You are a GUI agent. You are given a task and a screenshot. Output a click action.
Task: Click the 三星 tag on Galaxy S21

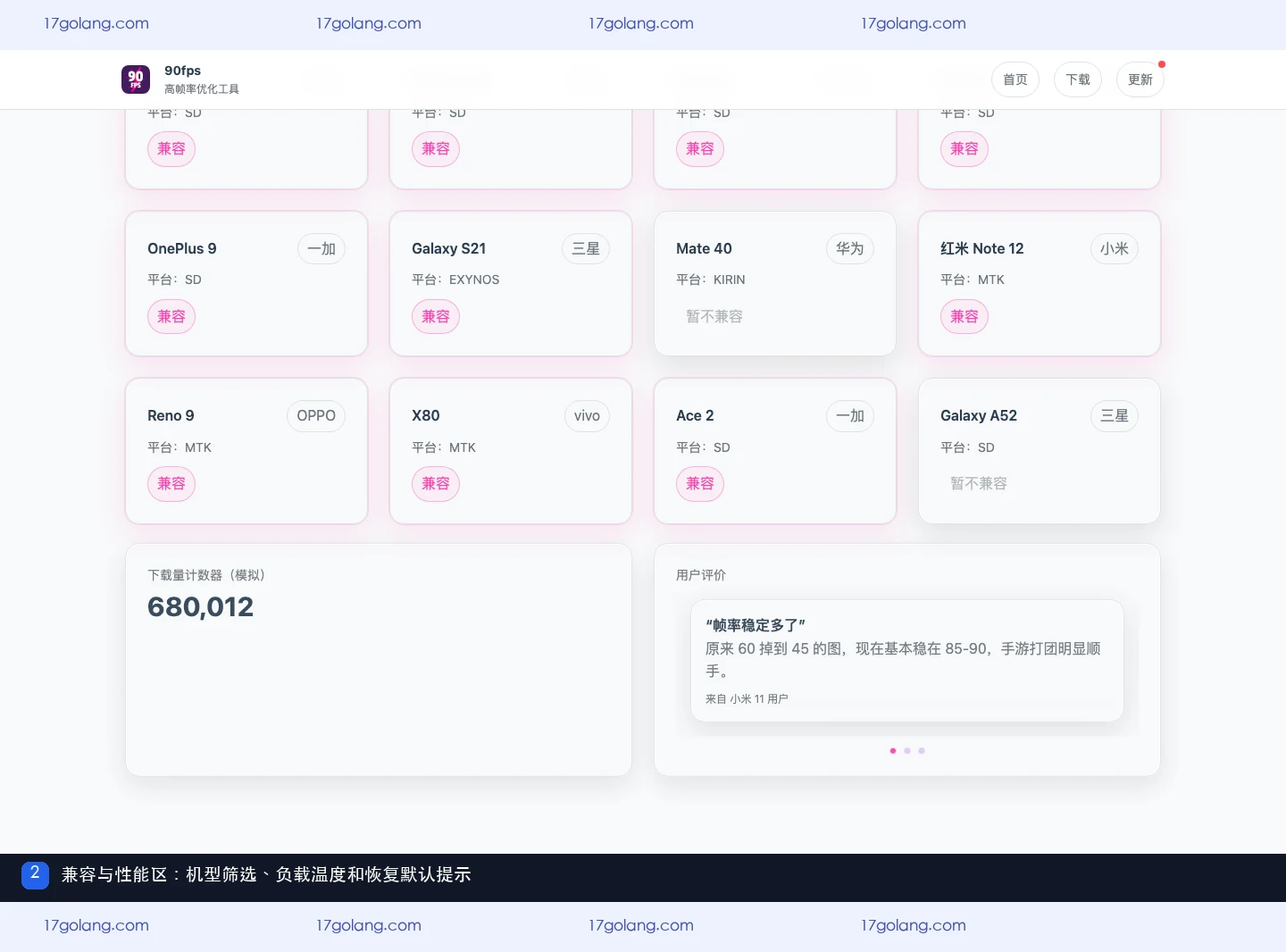tap(586, 248)
